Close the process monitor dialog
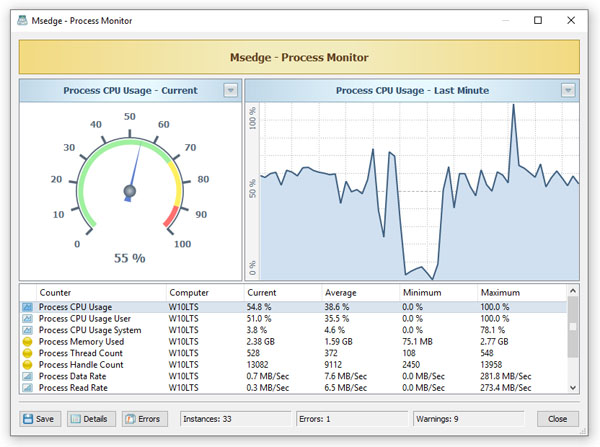 coord(558,419)
